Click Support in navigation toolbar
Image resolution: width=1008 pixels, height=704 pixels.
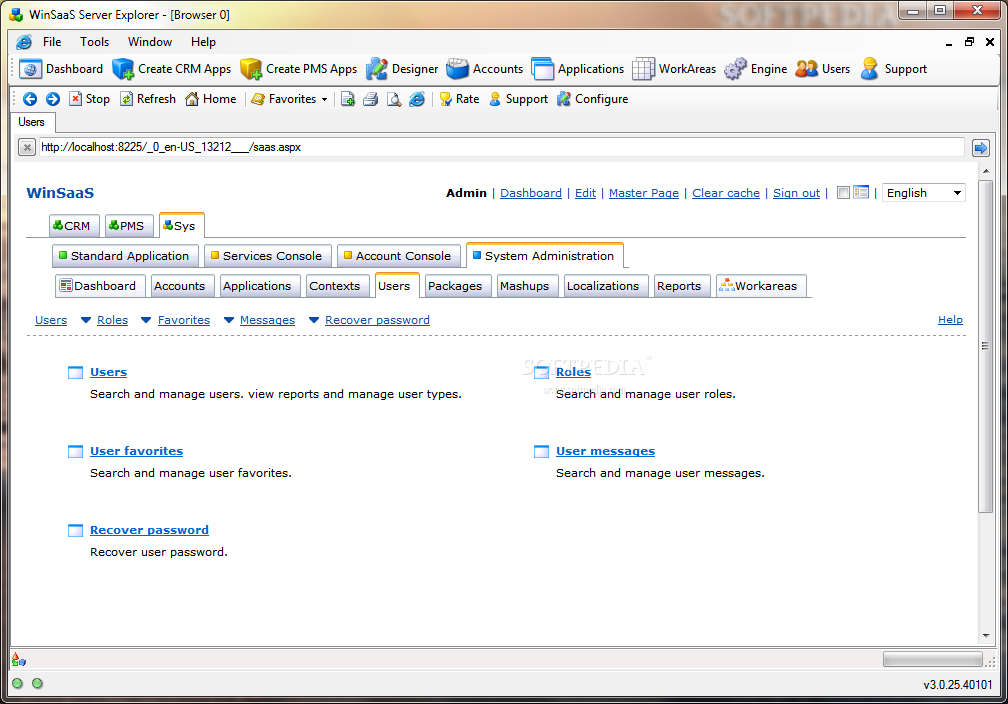click(x=518, y=99)
